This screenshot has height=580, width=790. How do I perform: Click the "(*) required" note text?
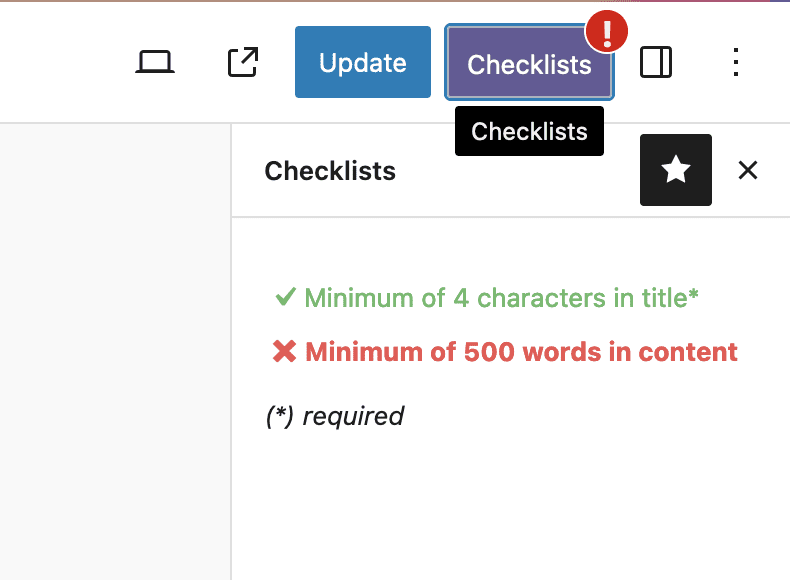pos(334,416)
